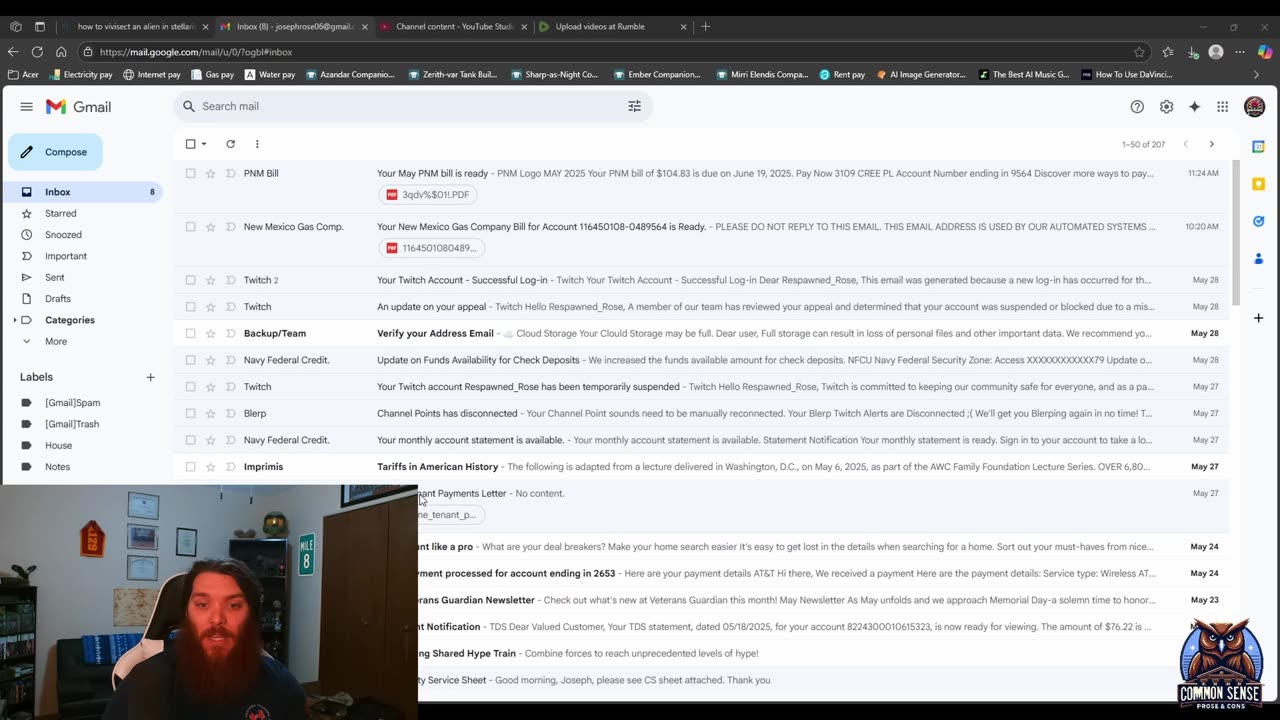Bookmark this page star icon
The image size is (1280, 720).
tap(1139, 52)
